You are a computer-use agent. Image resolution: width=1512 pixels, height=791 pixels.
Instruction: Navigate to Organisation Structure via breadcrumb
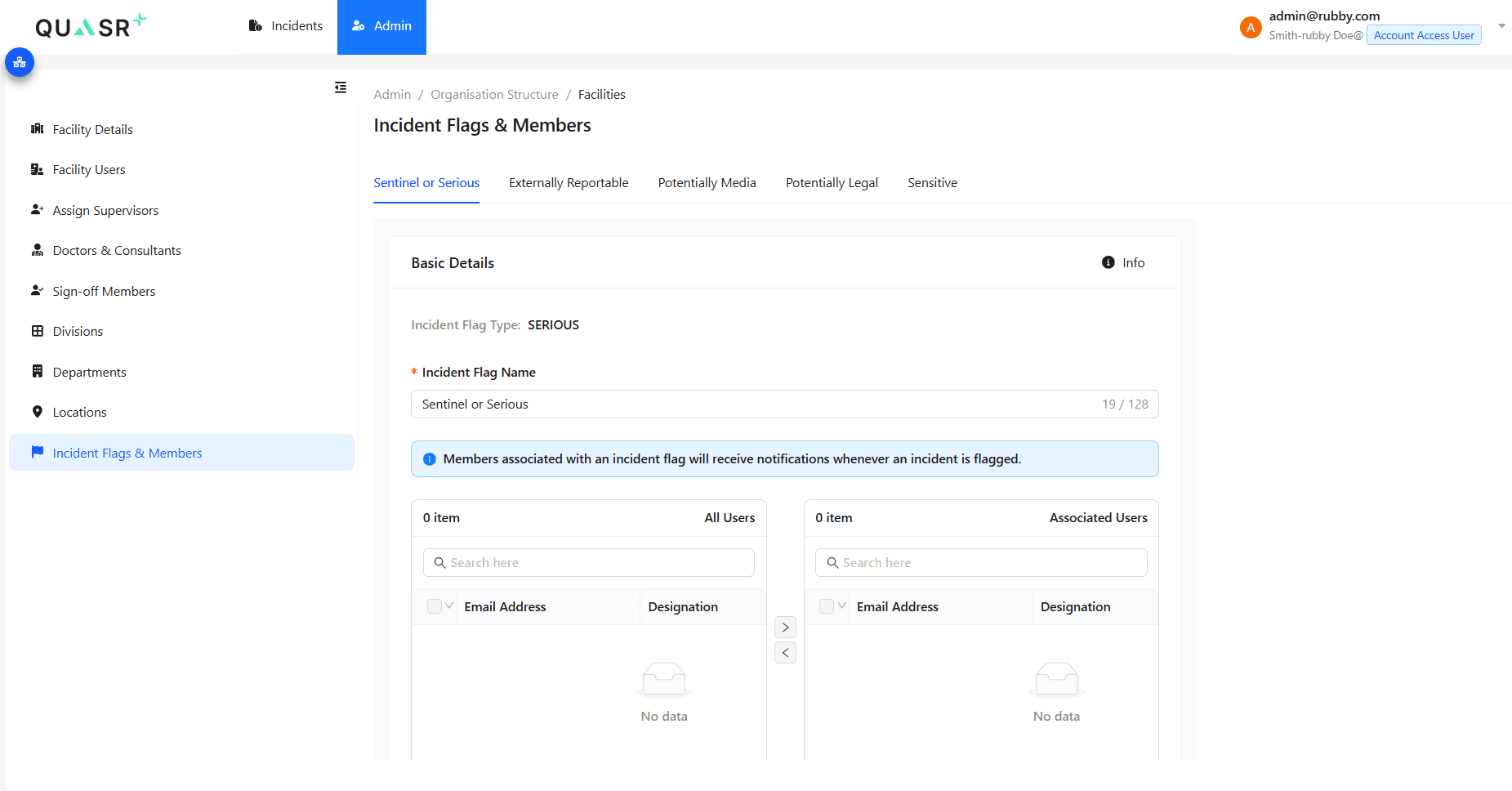(494, 94)
